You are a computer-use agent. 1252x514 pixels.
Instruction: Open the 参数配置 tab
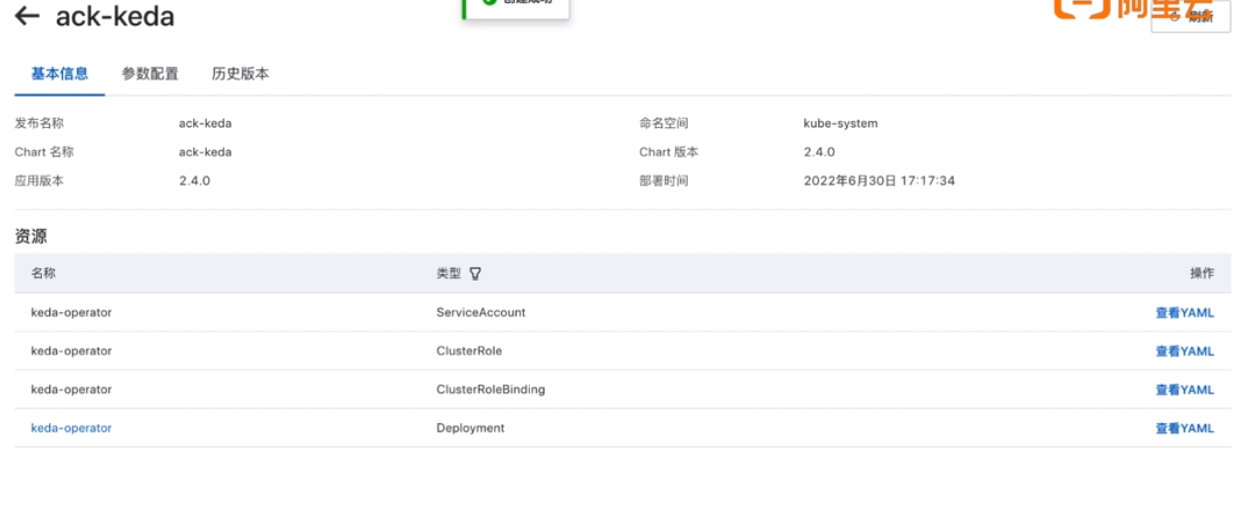150,74
